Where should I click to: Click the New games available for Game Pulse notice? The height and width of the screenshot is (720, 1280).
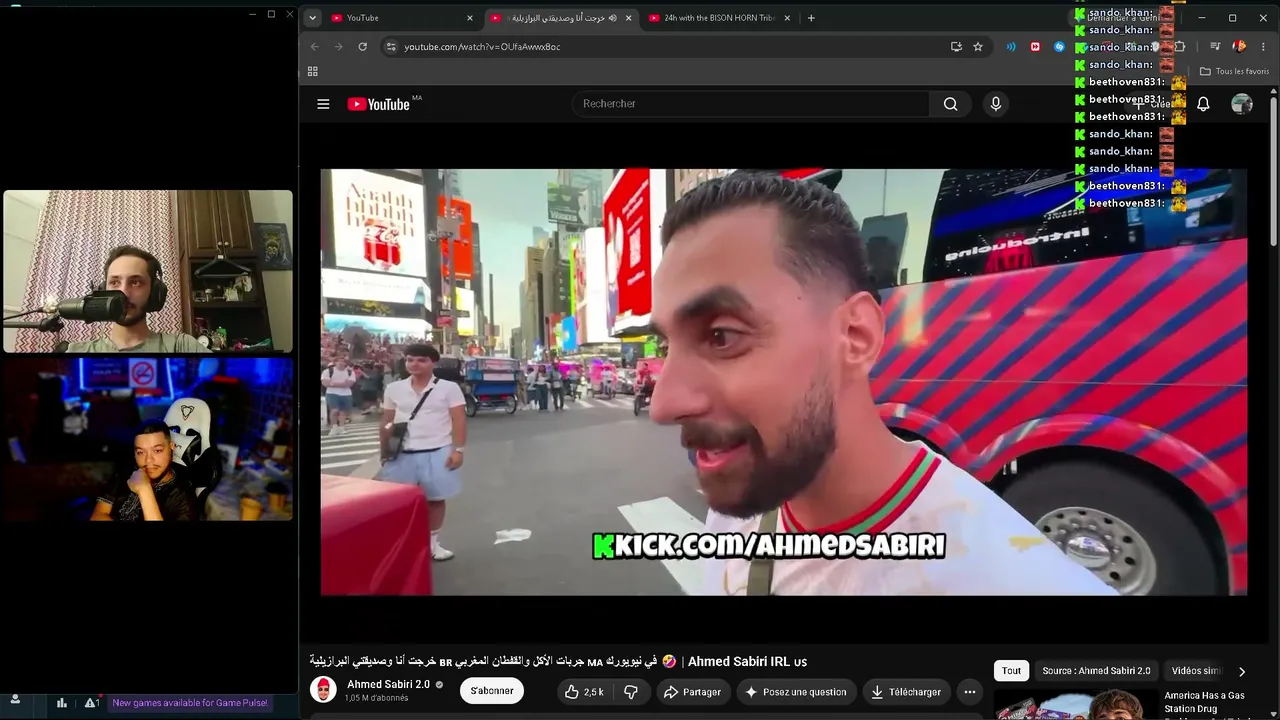click(190, 703)
